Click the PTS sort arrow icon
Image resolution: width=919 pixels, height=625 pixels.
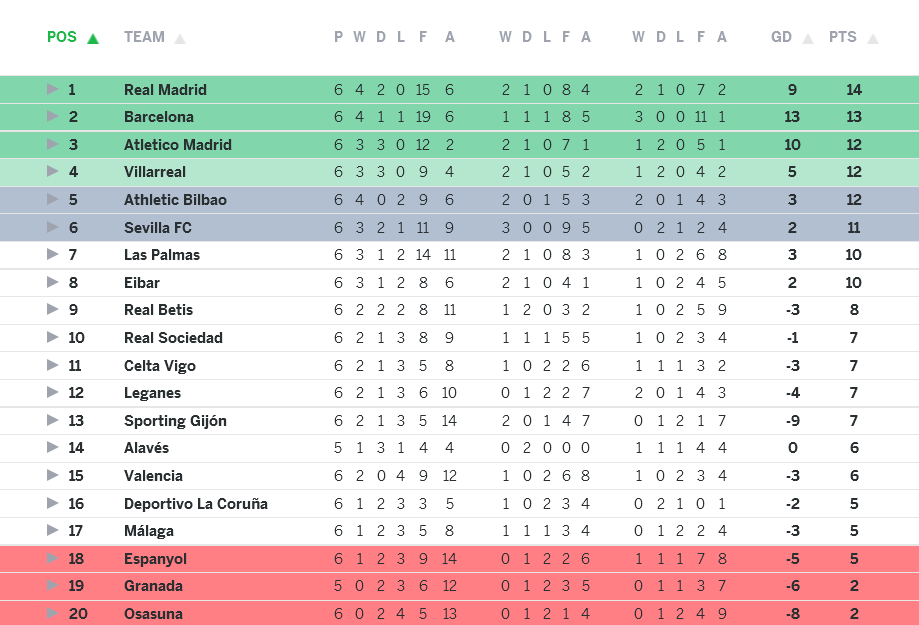point(873,39)
